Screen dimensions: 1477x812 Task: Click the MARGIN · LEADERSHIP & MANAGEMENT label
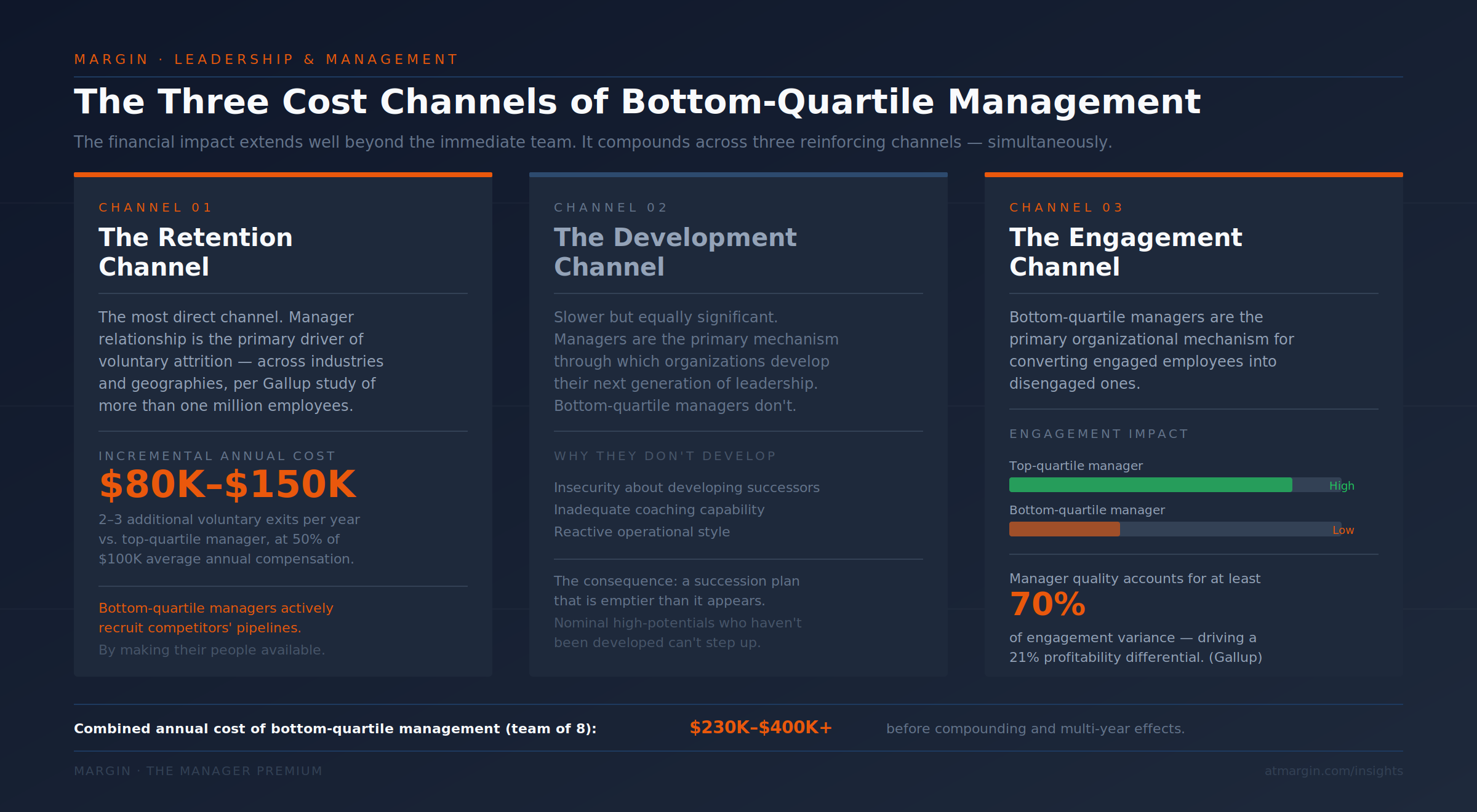[x=265, y=59]
